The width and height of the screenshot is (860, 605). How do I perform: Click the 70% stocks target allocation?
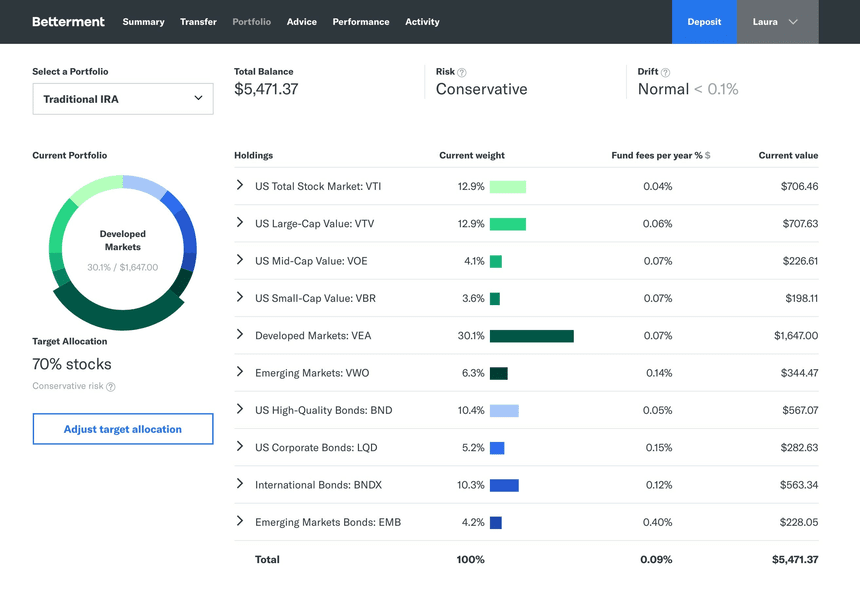(x=72, y=364)
